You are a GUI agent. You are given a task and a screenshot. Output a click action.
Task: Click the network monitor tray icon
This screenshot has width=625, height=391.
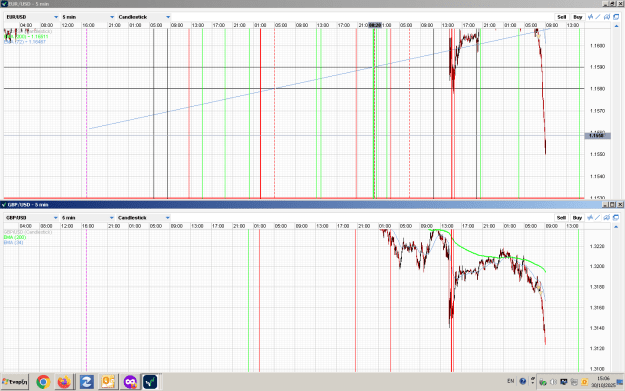(x=564, y=382)
